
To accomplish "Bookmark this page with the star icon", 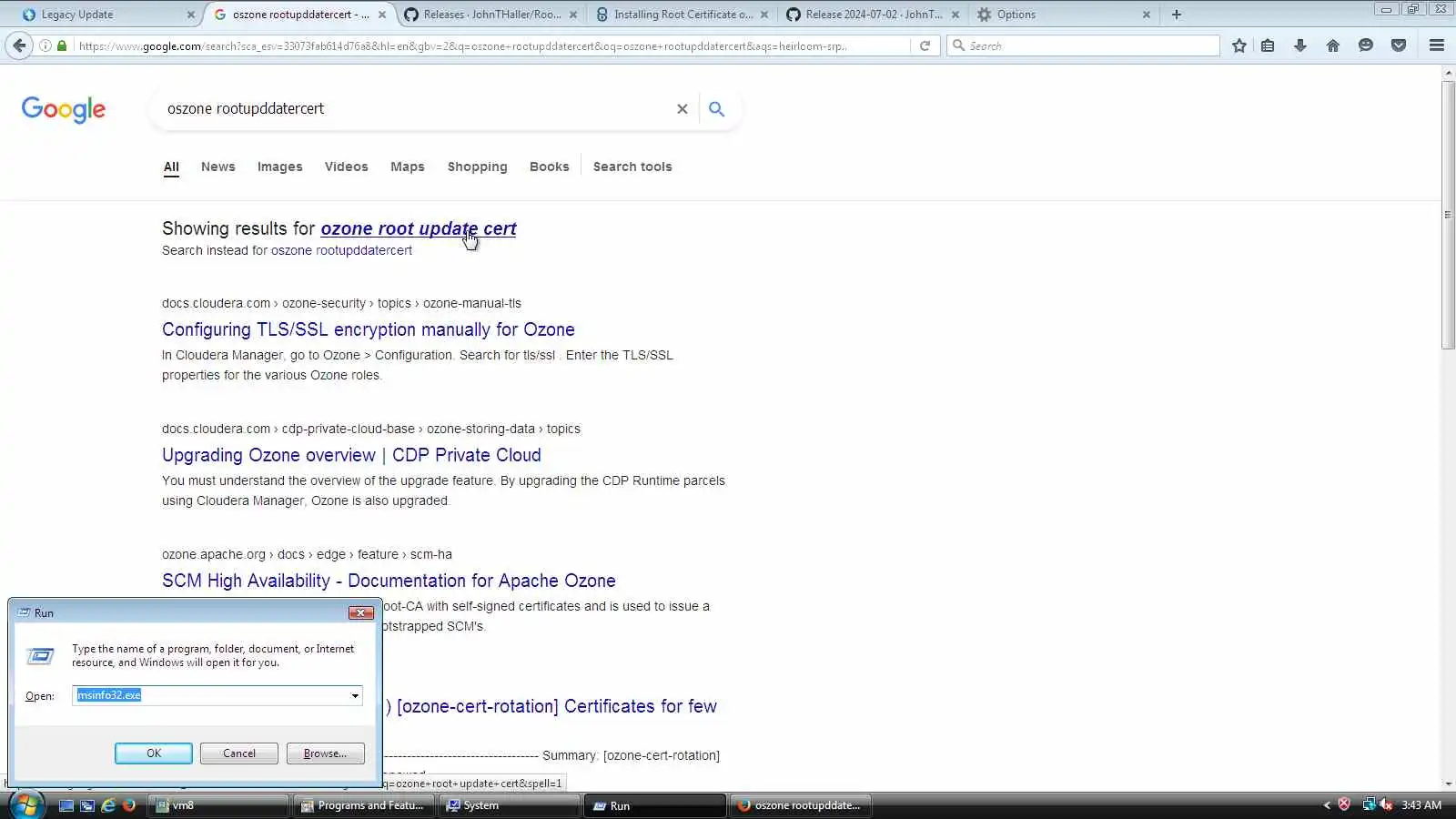I will click(x=1239, y=45).
